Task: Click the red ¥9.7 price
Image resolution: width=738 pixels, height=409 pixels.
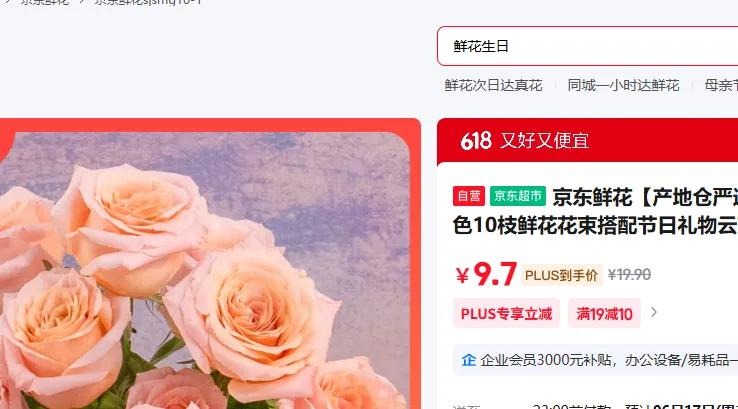Action: point(487,274)
